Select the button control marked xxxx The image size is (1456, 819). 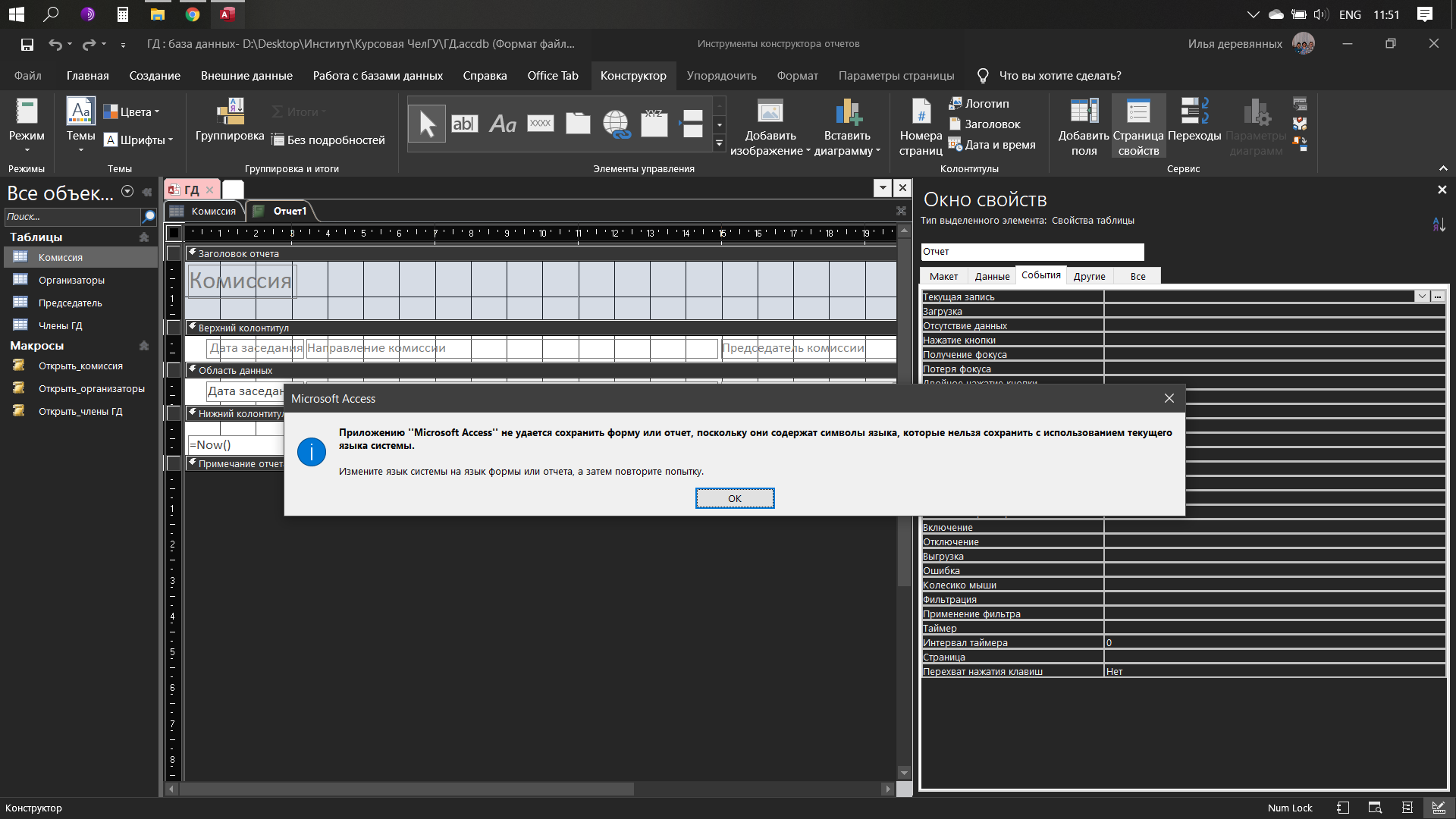[540, 124]
